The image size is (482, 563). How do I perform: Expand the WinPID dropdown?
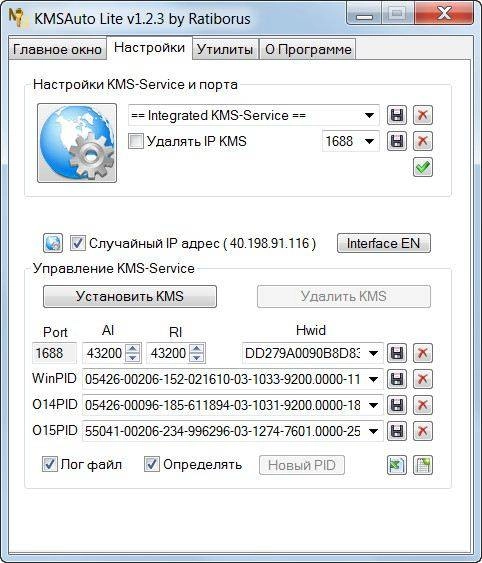point(373,379)
